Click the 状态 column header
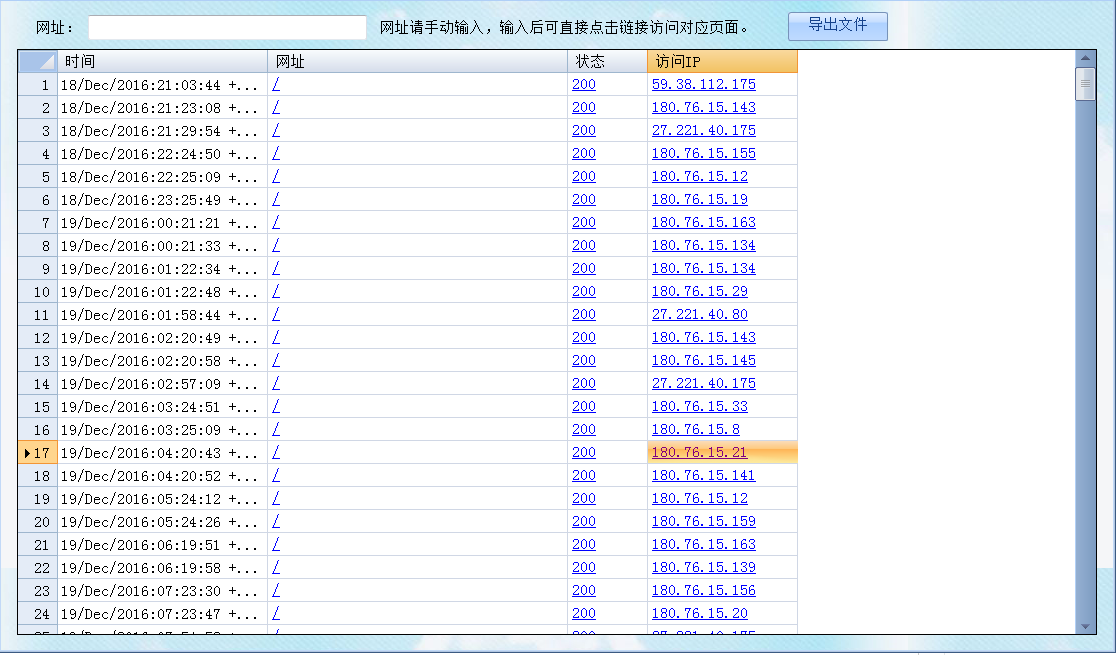The height and width of the screenshot is (655, 1116). click(607, 62)
